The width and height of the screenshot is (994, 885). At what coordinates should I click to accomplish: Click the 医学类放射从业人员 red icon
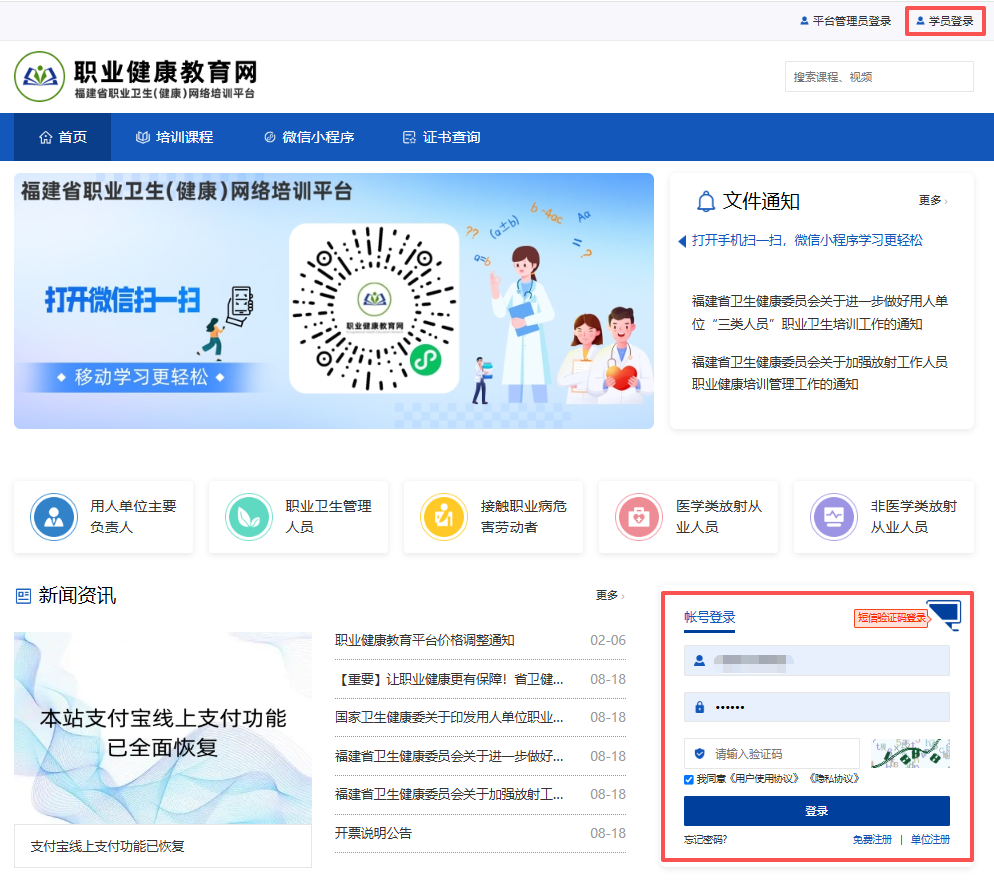pos(639,517)
